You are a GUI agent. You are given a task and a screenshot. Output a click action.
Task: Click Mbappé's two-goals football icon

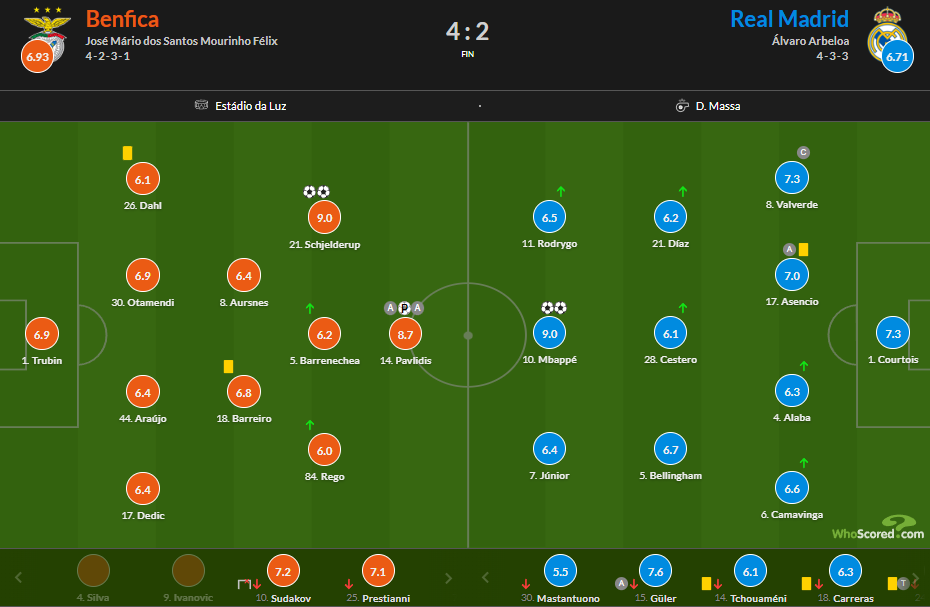coord(554,308)
